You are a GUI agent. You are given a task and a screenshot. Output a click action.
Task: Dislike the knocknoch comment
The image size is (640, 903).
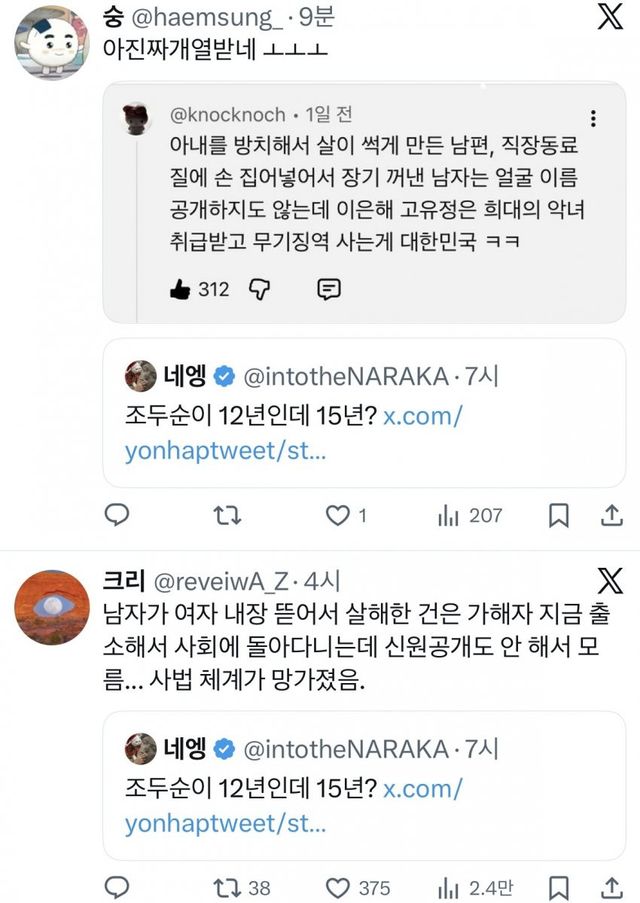[259, 289]
